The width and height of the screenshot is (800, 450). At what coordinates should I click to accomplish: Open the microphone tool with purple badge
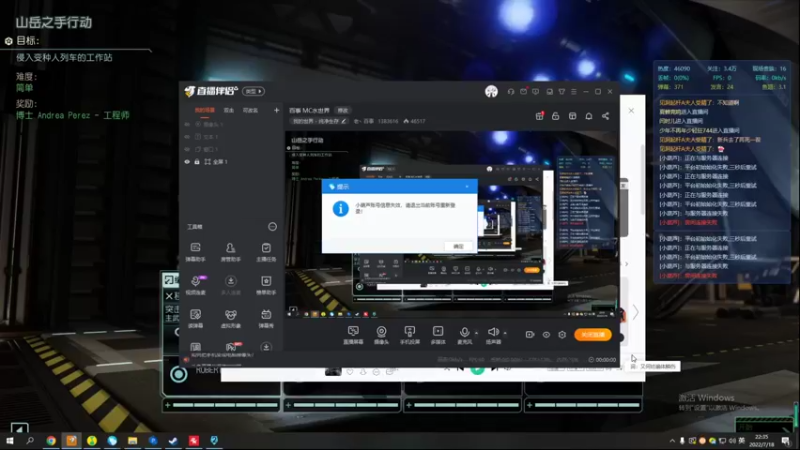[195, 285]
